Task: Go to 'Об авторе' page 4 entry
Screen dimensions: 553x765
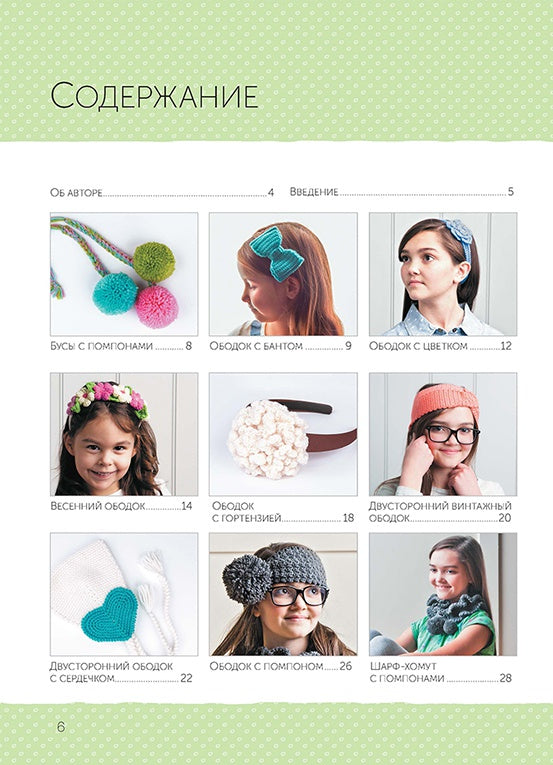Action: point(162,192)
